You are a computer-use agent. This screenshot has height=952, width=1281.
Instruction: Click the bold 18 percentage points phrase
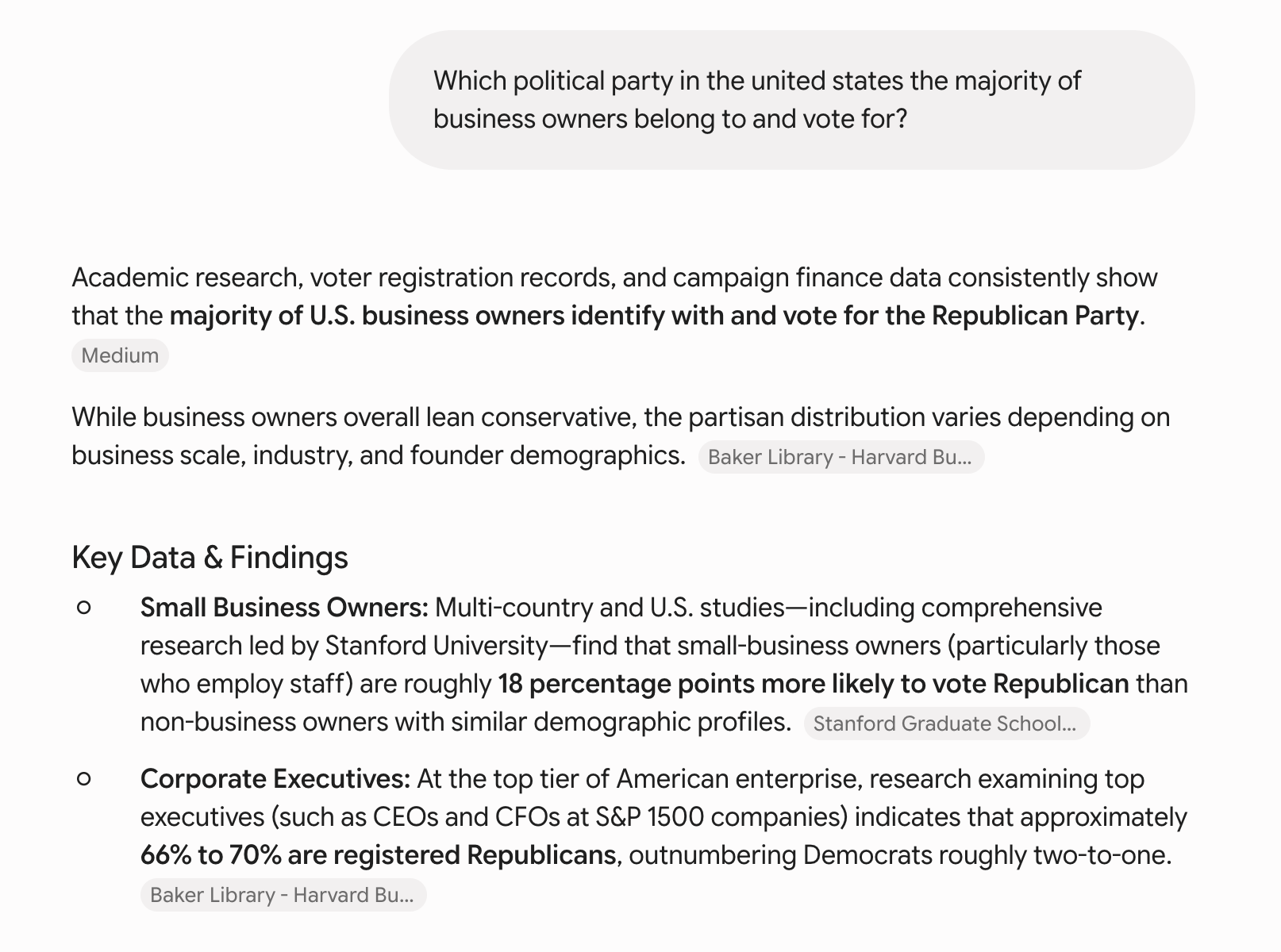pos(814,684)
